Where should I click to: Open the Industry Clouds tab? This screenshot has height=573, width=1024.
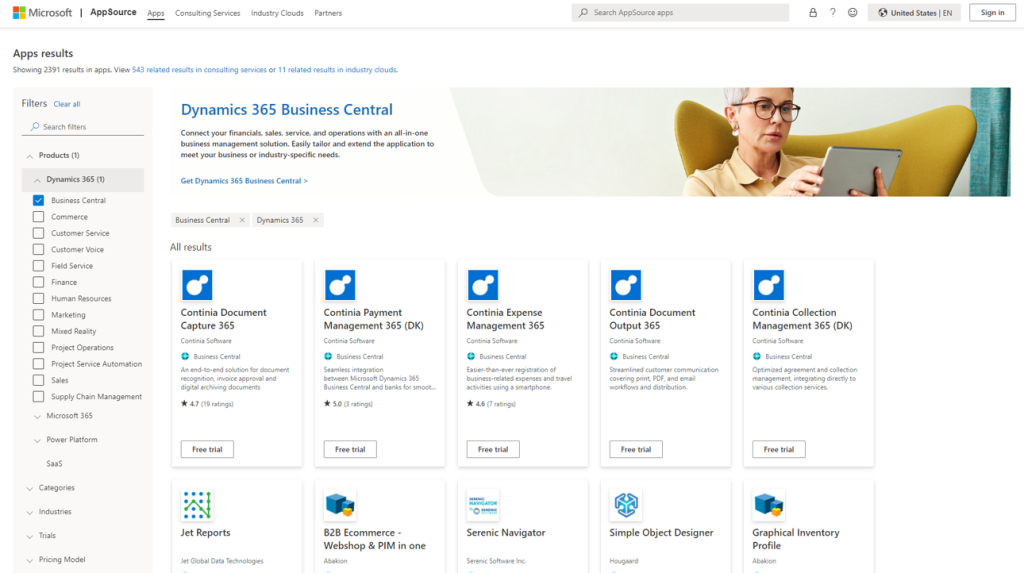[x=277, y=13]
